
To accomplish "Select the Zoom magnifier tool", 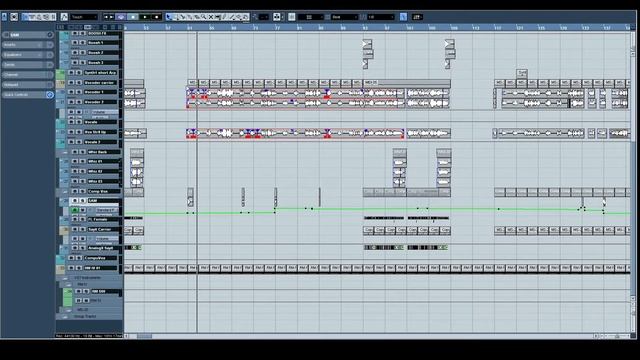I will 204,17.
